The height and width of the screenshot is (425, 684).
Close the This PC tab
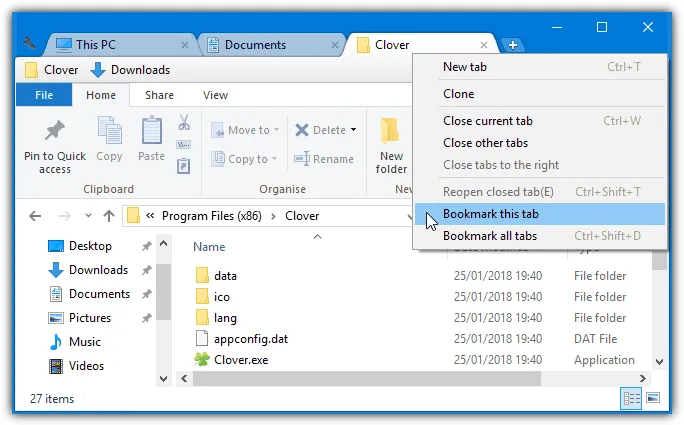click(x=185, y=45)
